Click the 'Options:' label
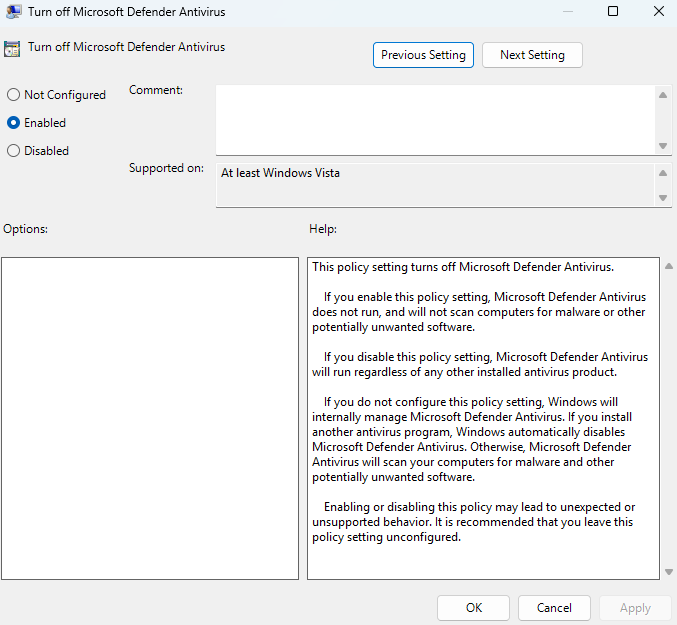 (25, 229)
